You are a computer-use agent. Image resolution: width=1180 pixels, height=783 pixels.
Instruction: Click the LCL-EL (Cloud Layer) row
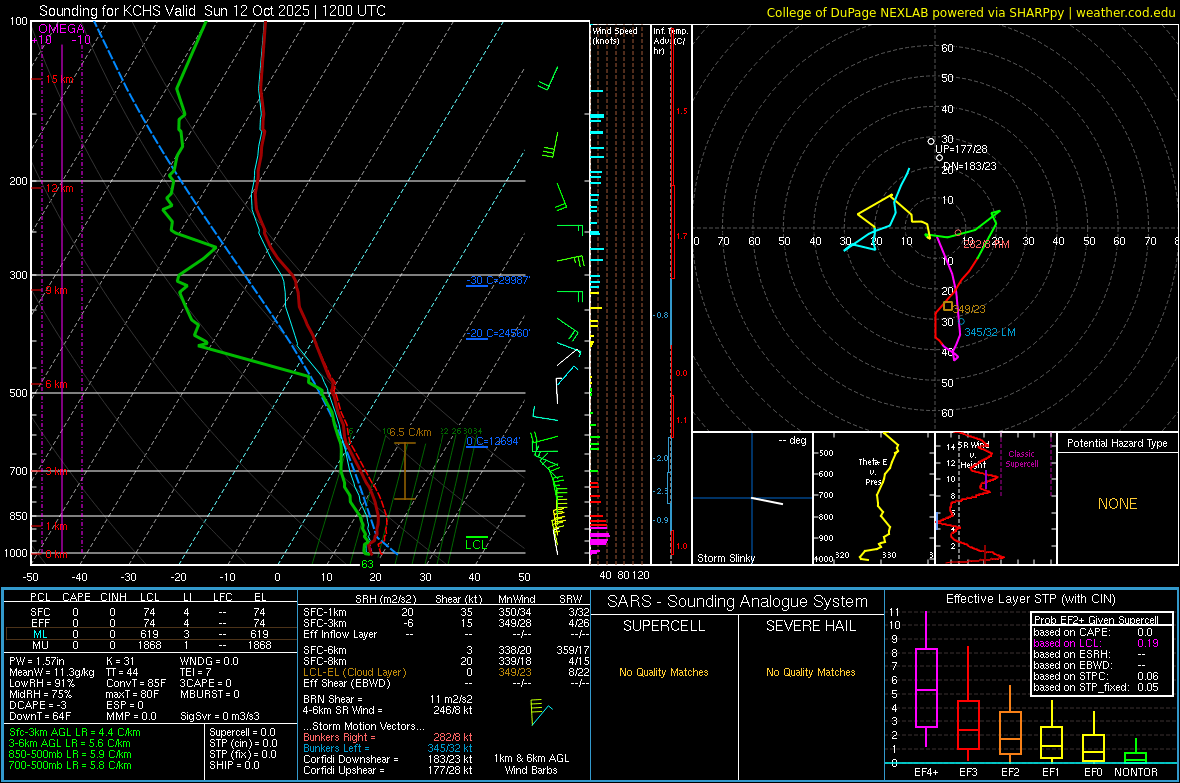pos(446,672)
